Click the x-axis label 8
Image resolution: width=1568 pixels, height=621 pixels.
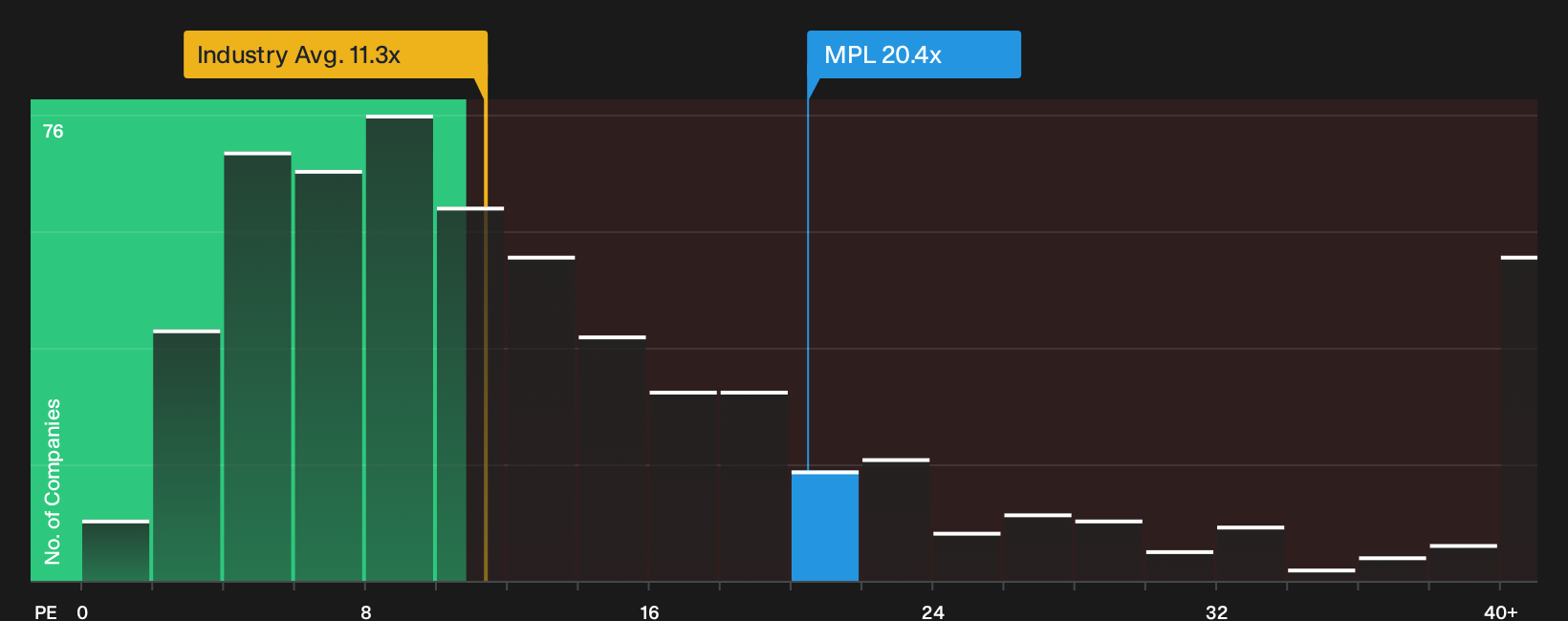click(x=366, y=612)
